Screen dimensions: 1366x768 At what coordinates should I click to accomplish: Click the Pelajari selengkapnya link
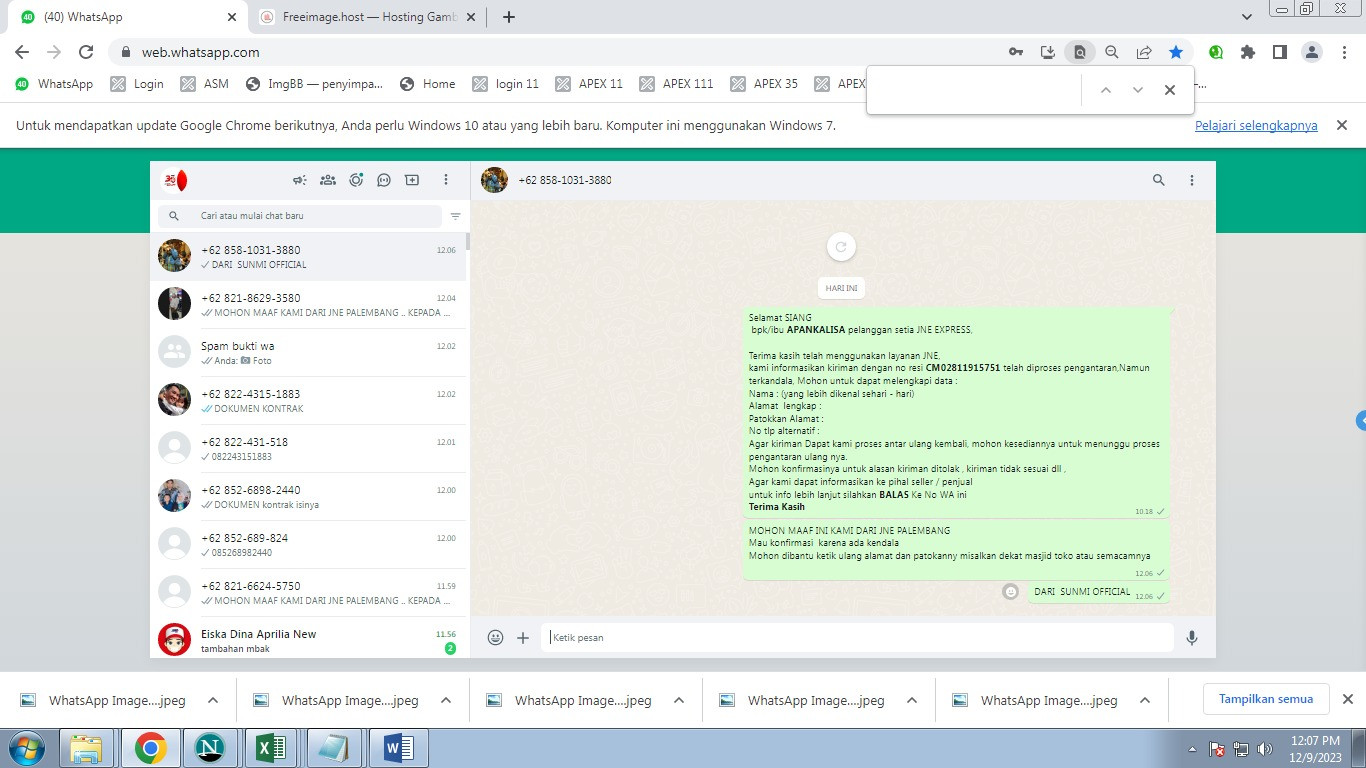click(x=1256, y=126)
